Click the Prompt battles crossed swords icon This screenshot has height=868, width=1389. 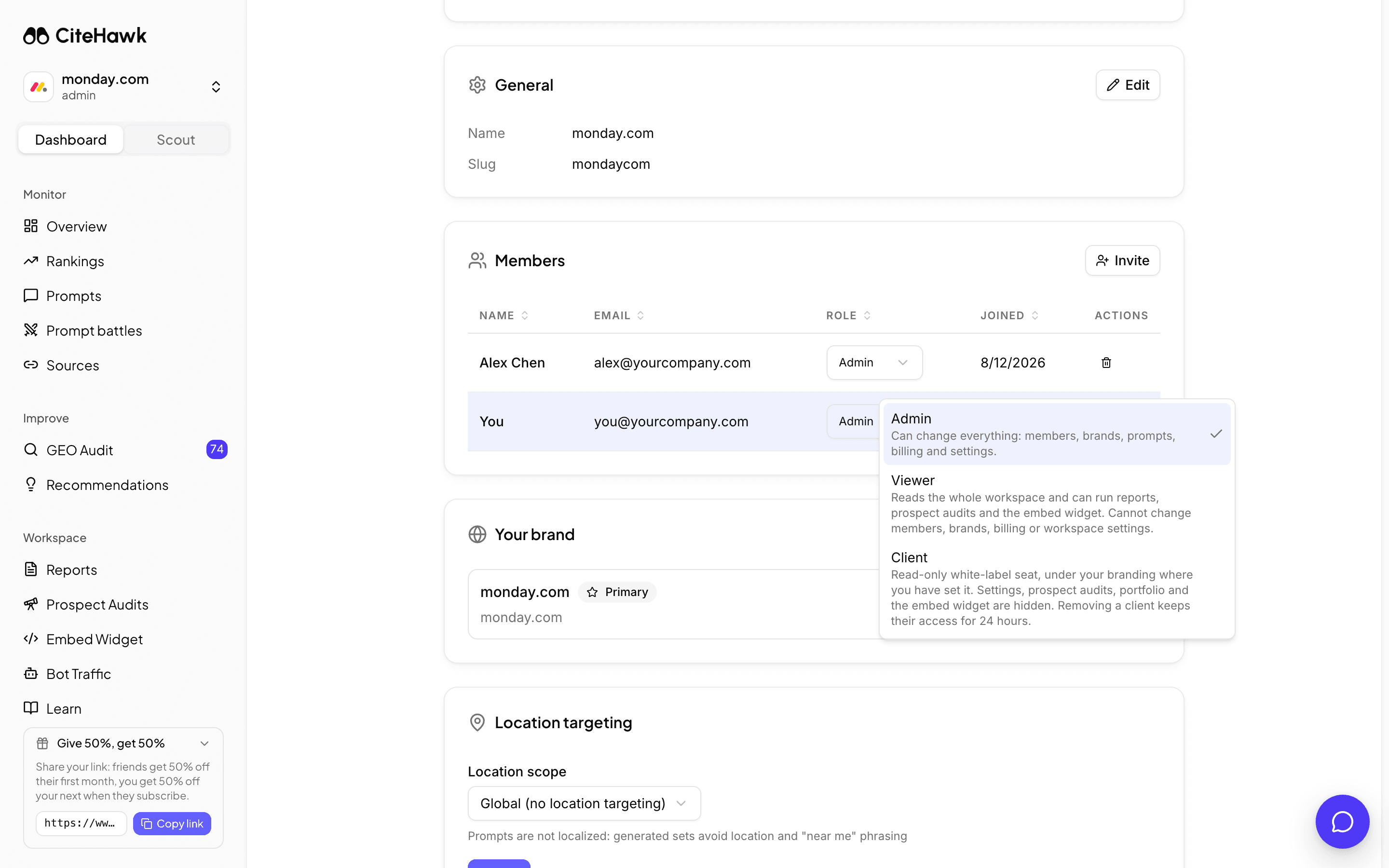coord(31,330)
